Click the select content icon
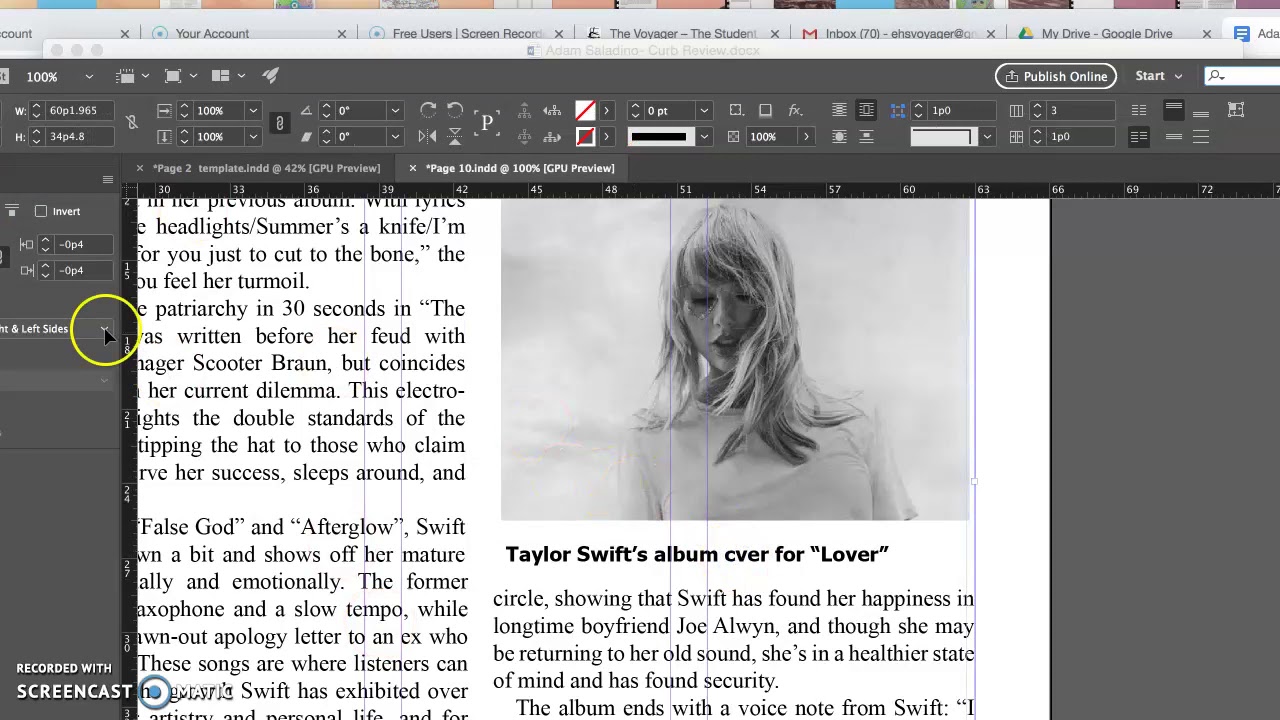Image resolution: width=1280 pixels, height=720 pixels. point(523,136)
